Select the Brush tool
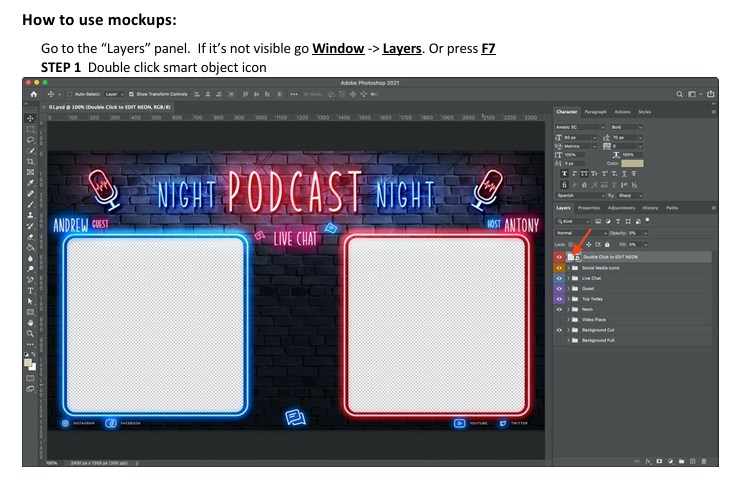736x484 pixels. click(x=31, y=204)
